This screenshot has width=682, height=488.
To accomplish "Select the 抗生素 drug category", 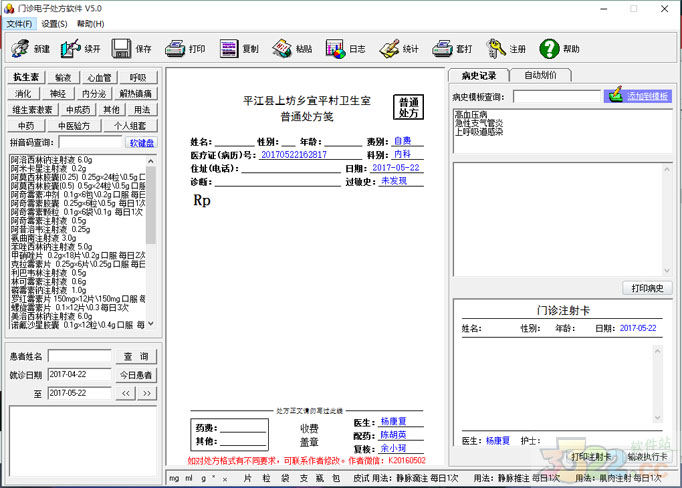I will [26, 77].
